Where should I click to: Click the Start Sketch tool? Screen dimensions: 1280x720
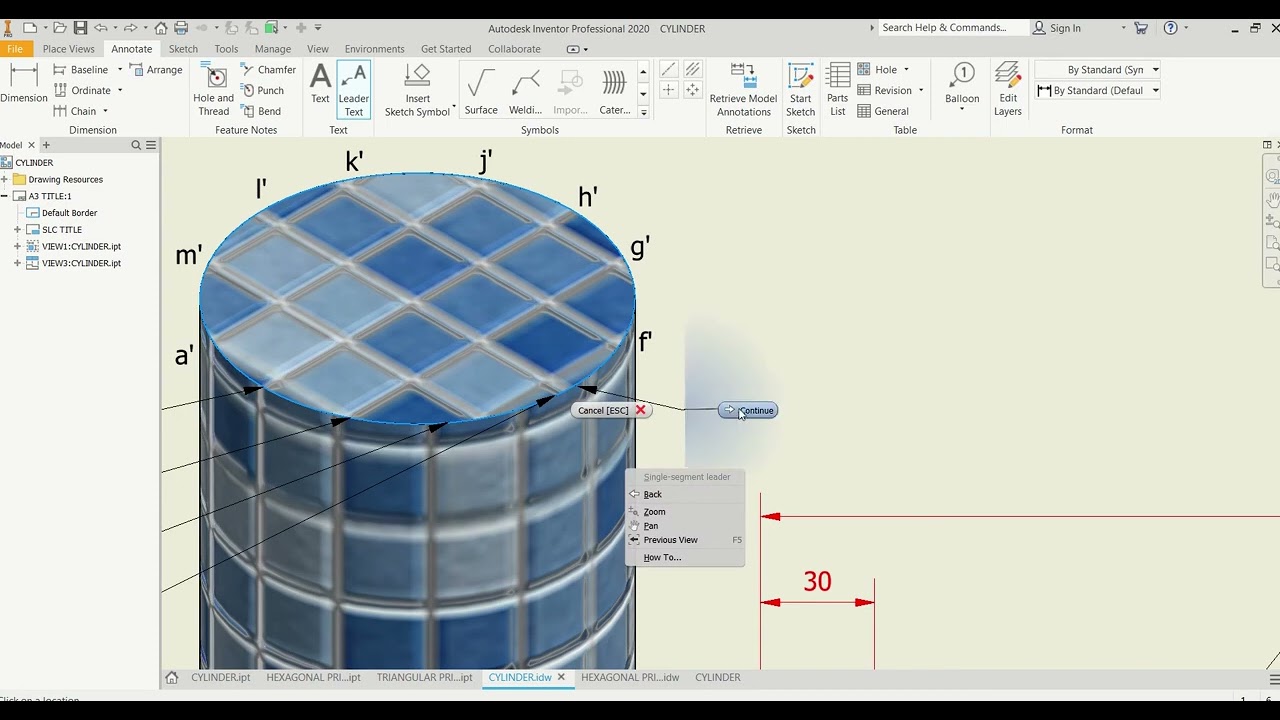point(801,89)
